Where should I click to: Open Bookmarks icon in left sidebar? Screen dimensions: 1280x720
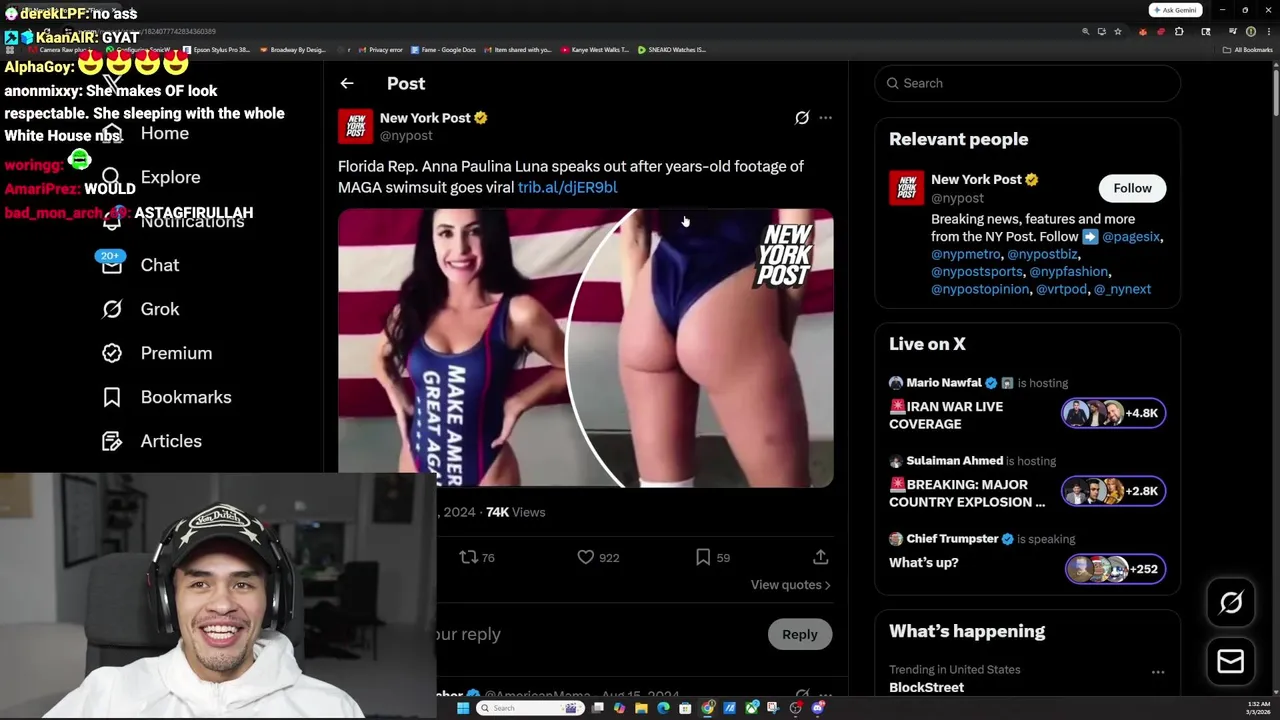[112, 397]
